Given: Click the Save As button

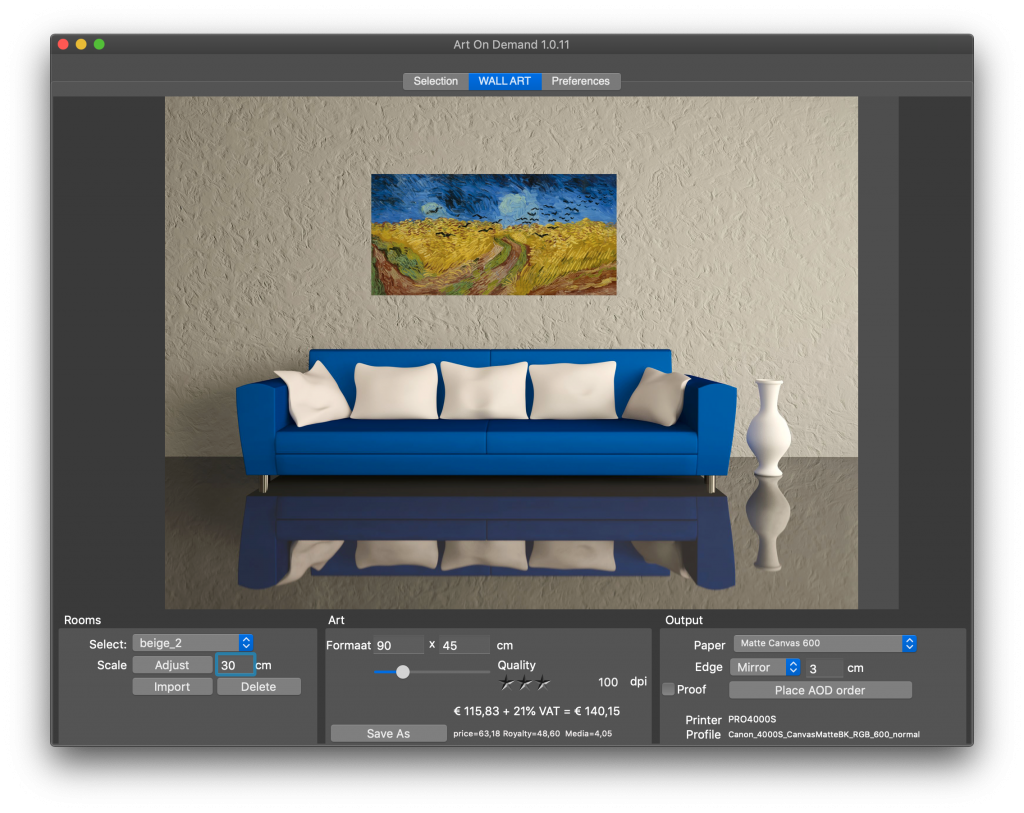Looking at the screenshot, I should coord(389,733).
